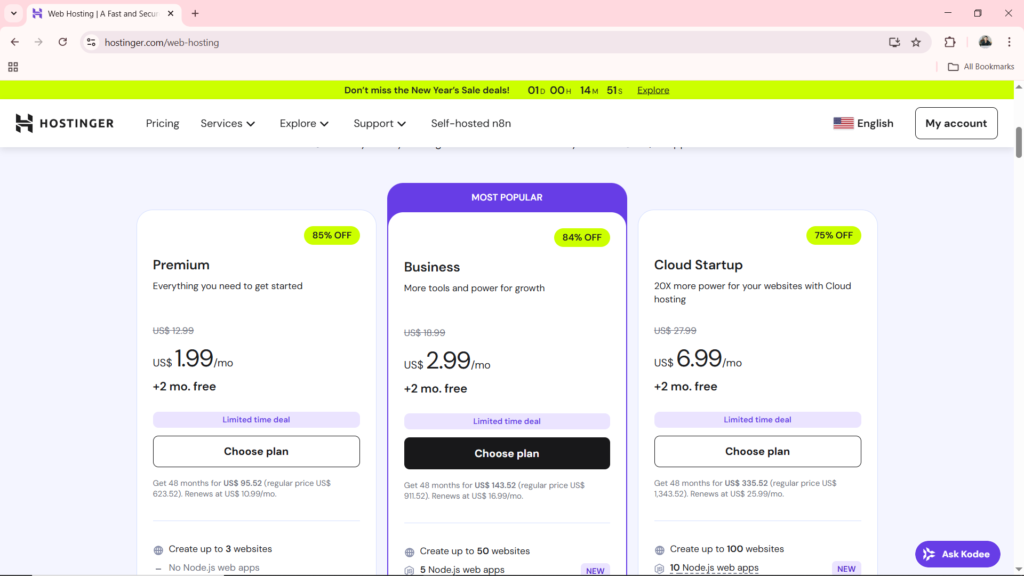Expand the Services dropdown
This screenshot has height=576, width=1024.
tap(227, 122)
